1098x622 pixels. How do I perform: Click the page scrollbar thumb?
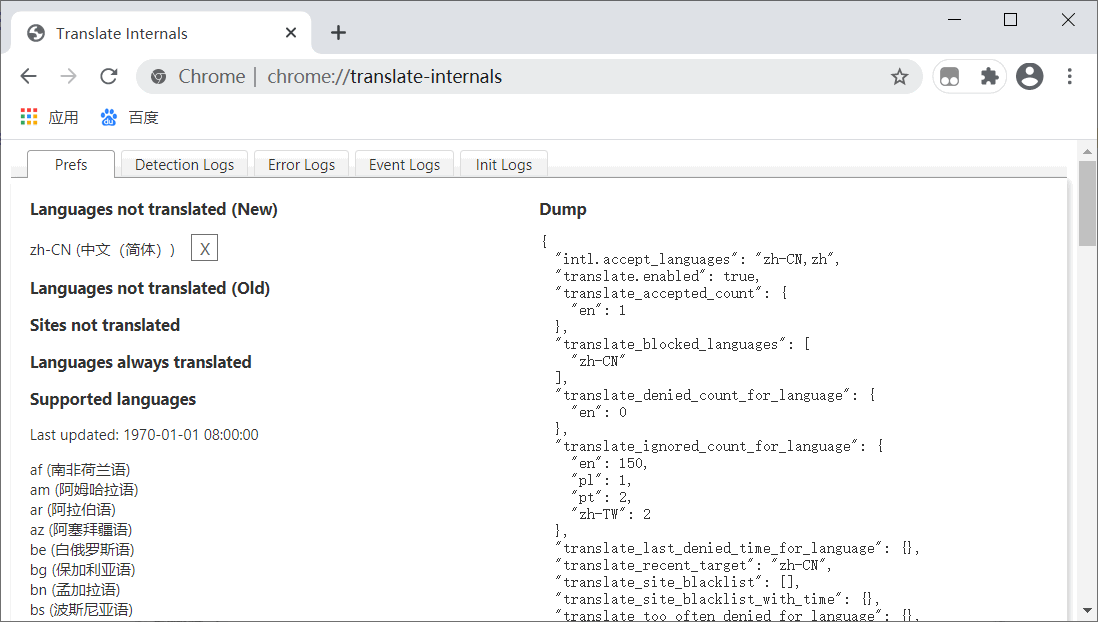(x=1087, y=200)
